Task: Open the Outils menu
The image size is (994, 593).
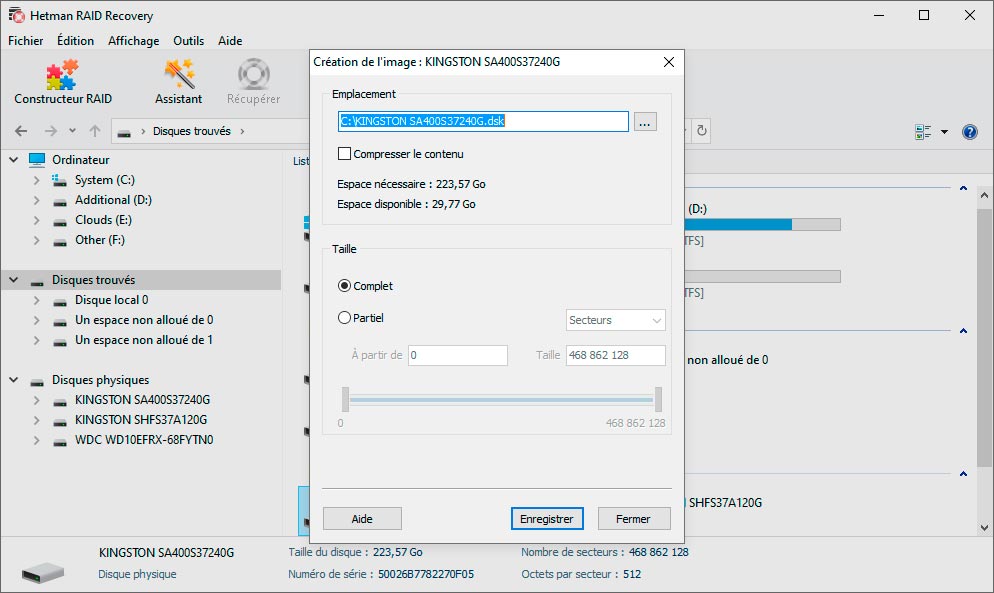Action: pyautogui.click(x=188, y=41)
